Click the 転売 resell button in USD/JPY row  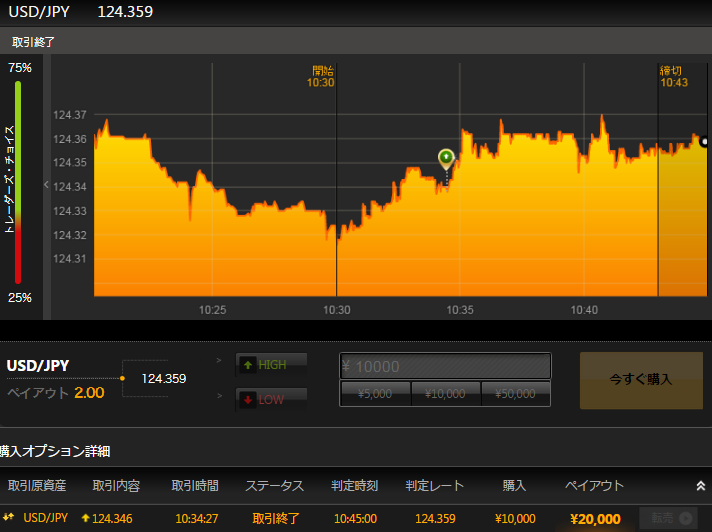pos(668,518)
